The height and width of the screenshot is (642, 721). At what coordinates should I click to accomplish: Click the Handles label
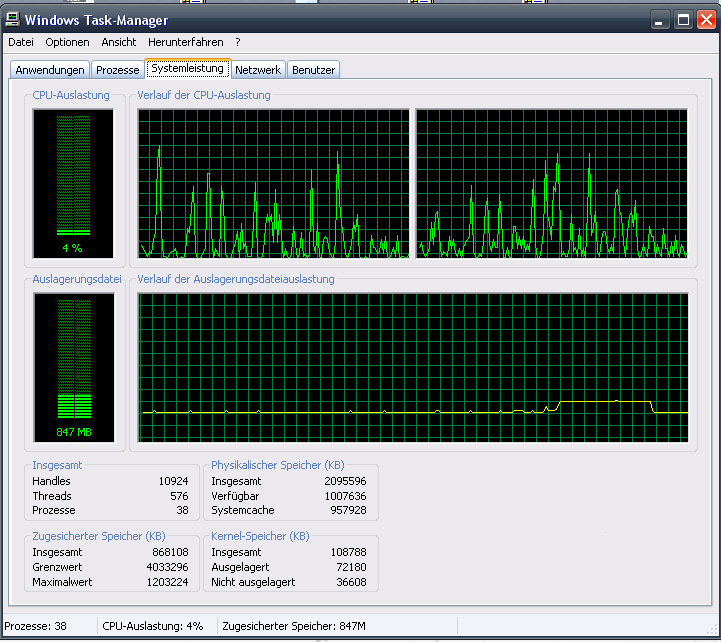[x=51, y=481]
